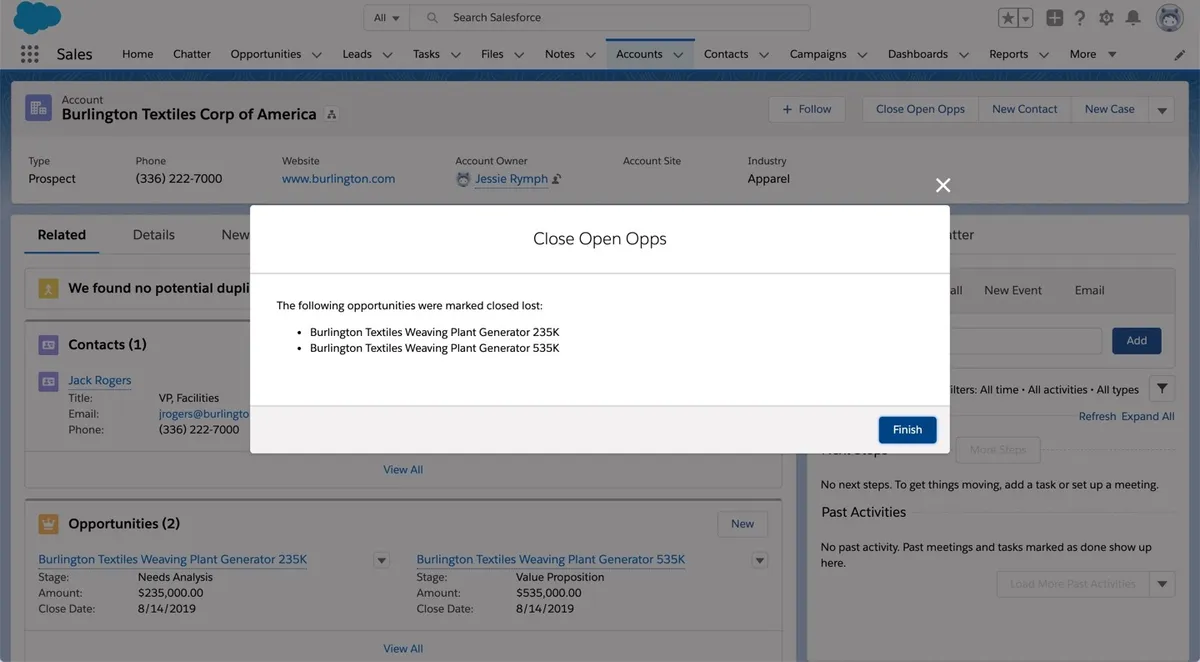Open the Setup gear icon

pos(1106,18)
